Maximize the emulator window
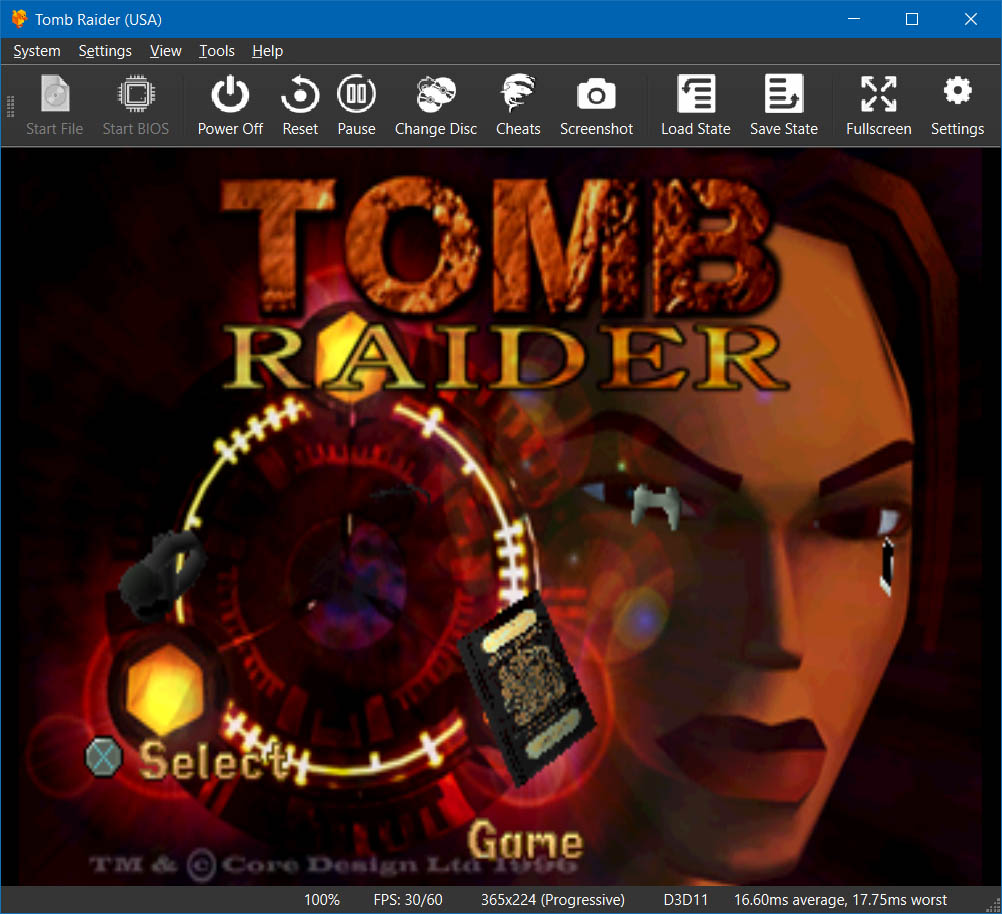 (x=912, y=19)
